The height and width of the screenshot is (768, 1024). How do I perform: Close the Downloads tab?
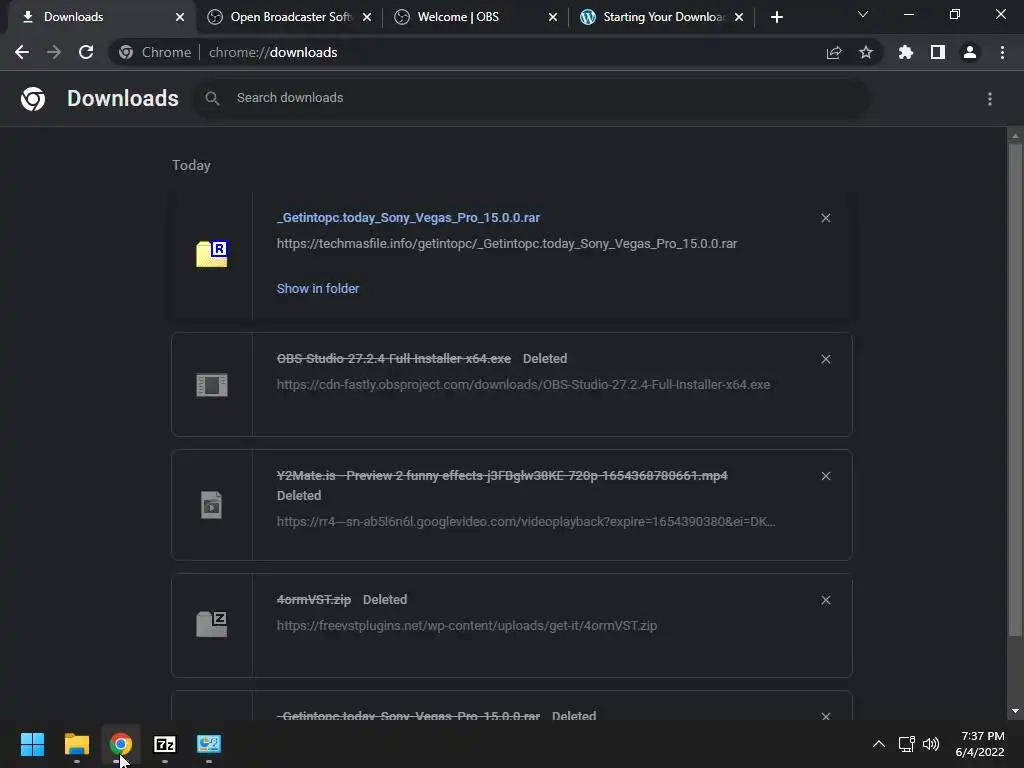click(x=180, y=17)
